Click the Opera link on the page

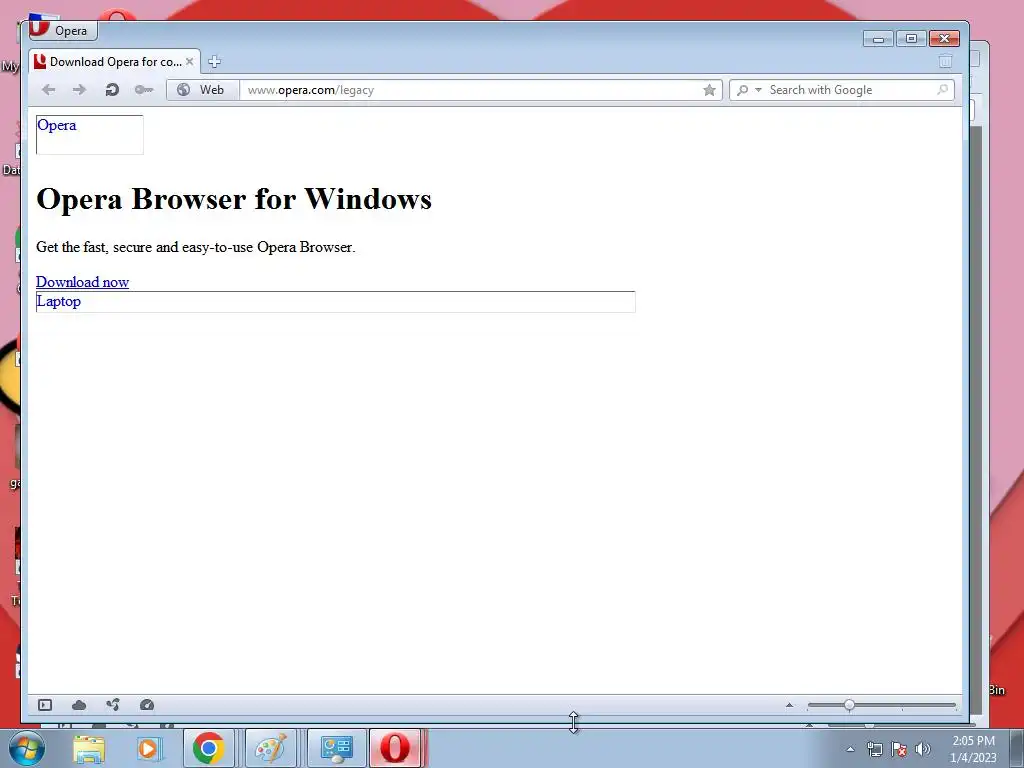[x=57, y=125]
